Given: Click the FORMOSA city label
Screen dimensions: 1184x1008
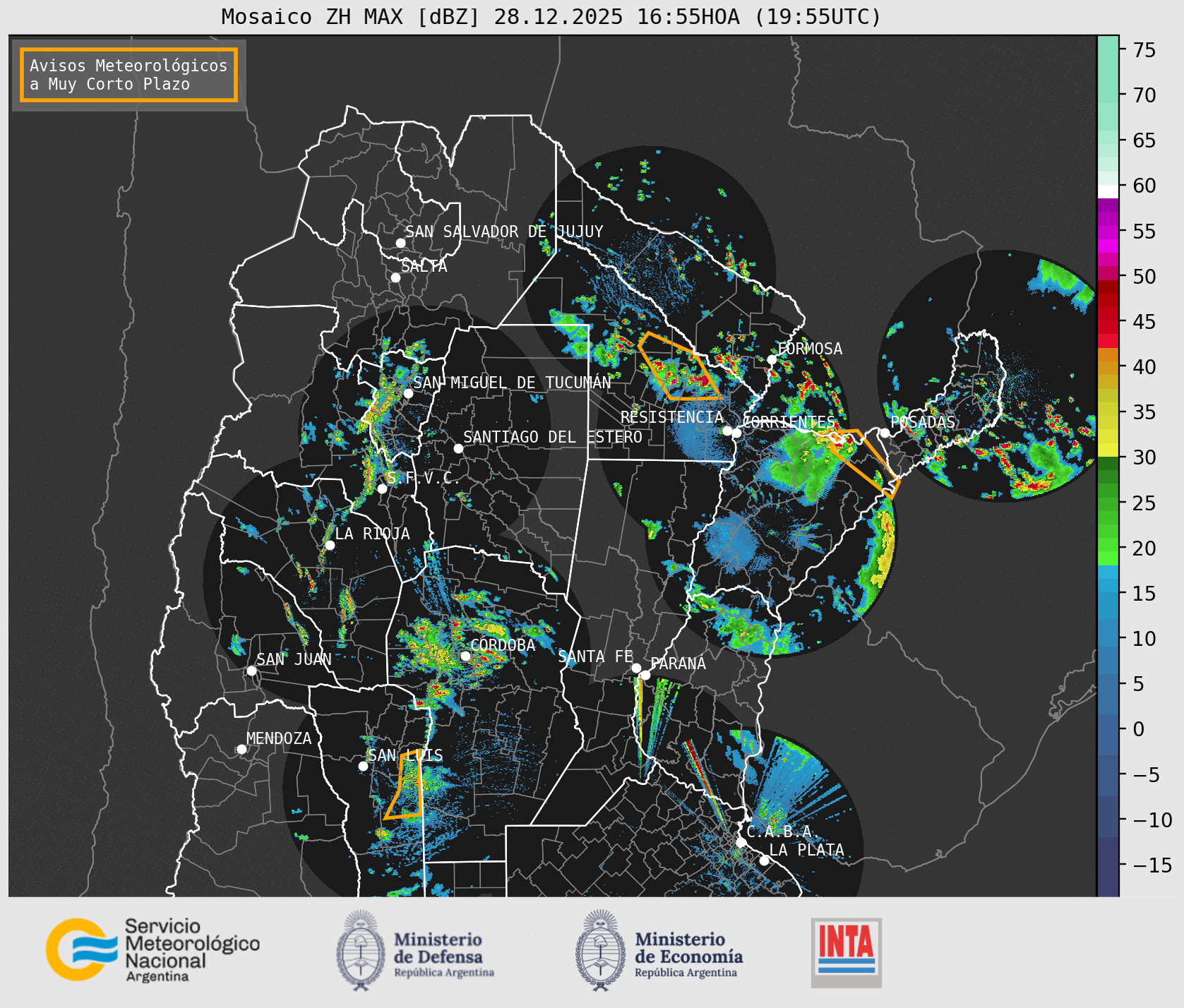Looking at the screenshot, I should [810, 349].
